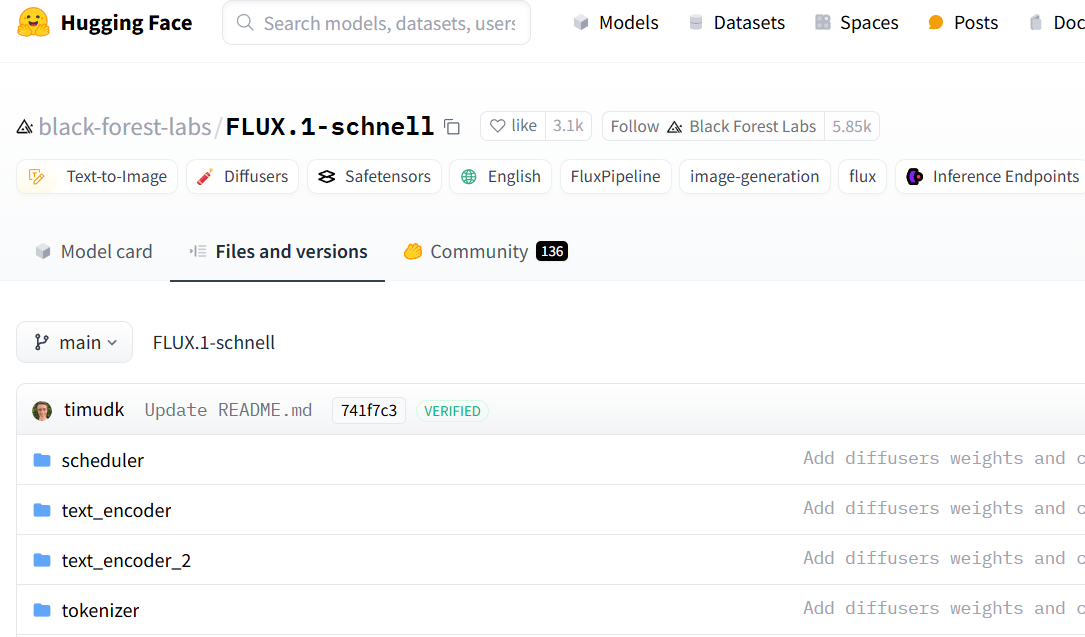
Task: Open Posts in the top navigation
Action: (963, 23)
